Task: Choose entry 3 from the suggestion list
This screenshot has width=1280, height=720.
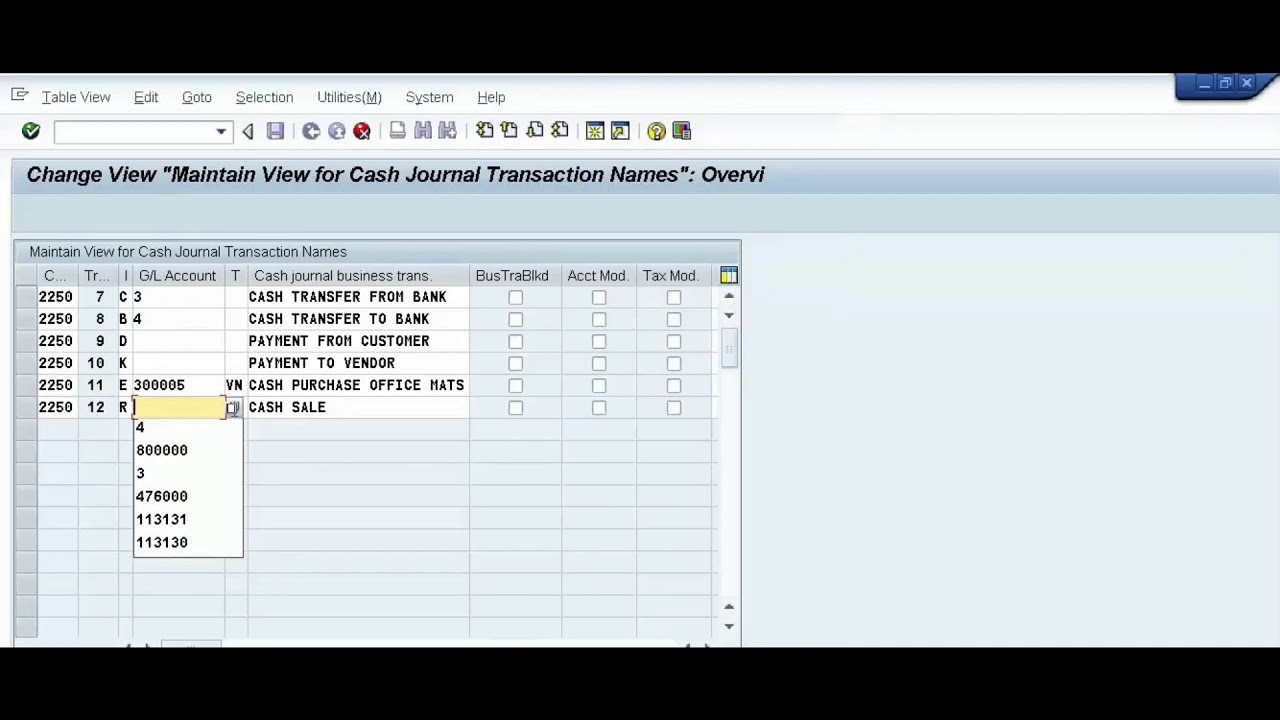Action: coord(188,473)
